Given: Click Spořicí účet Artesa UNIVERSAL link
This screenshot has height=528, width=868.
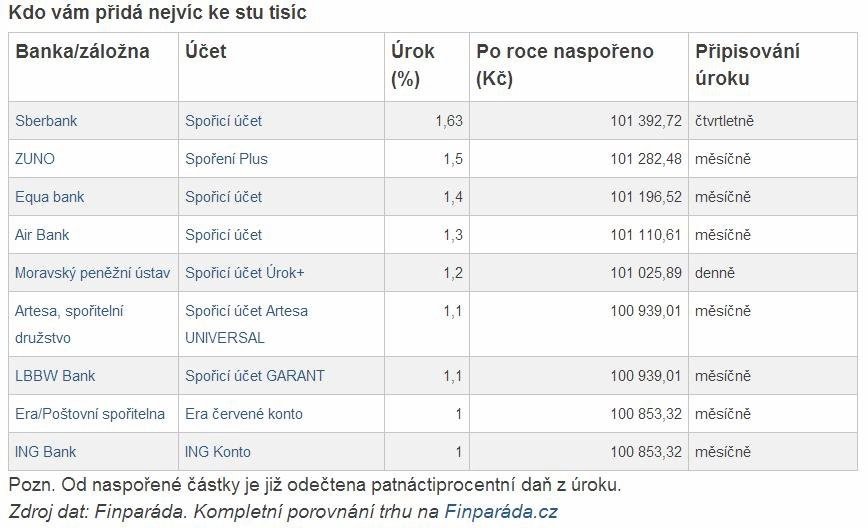Looking at the screenshot, I should pos(246,324).
